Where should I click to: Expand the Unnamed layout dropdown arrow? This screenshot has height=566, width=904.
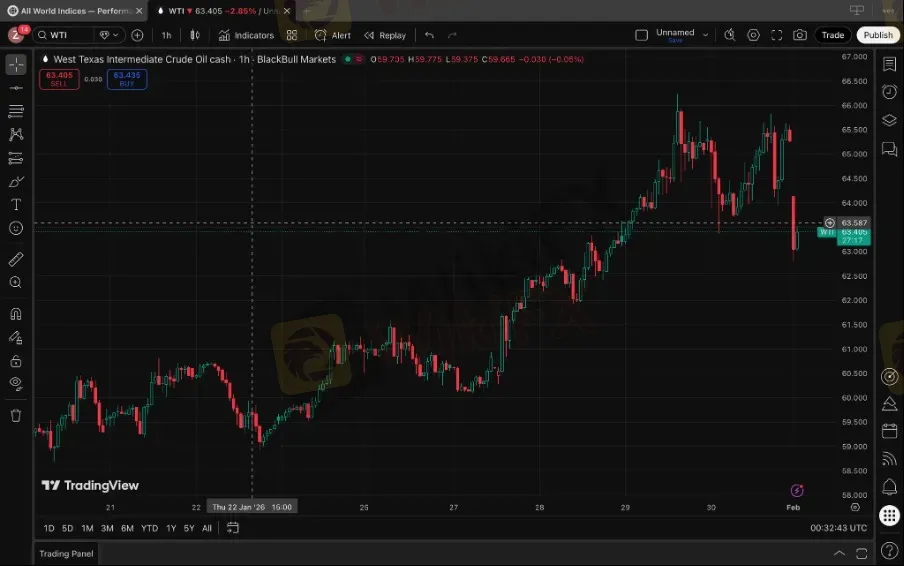point(705,35)
